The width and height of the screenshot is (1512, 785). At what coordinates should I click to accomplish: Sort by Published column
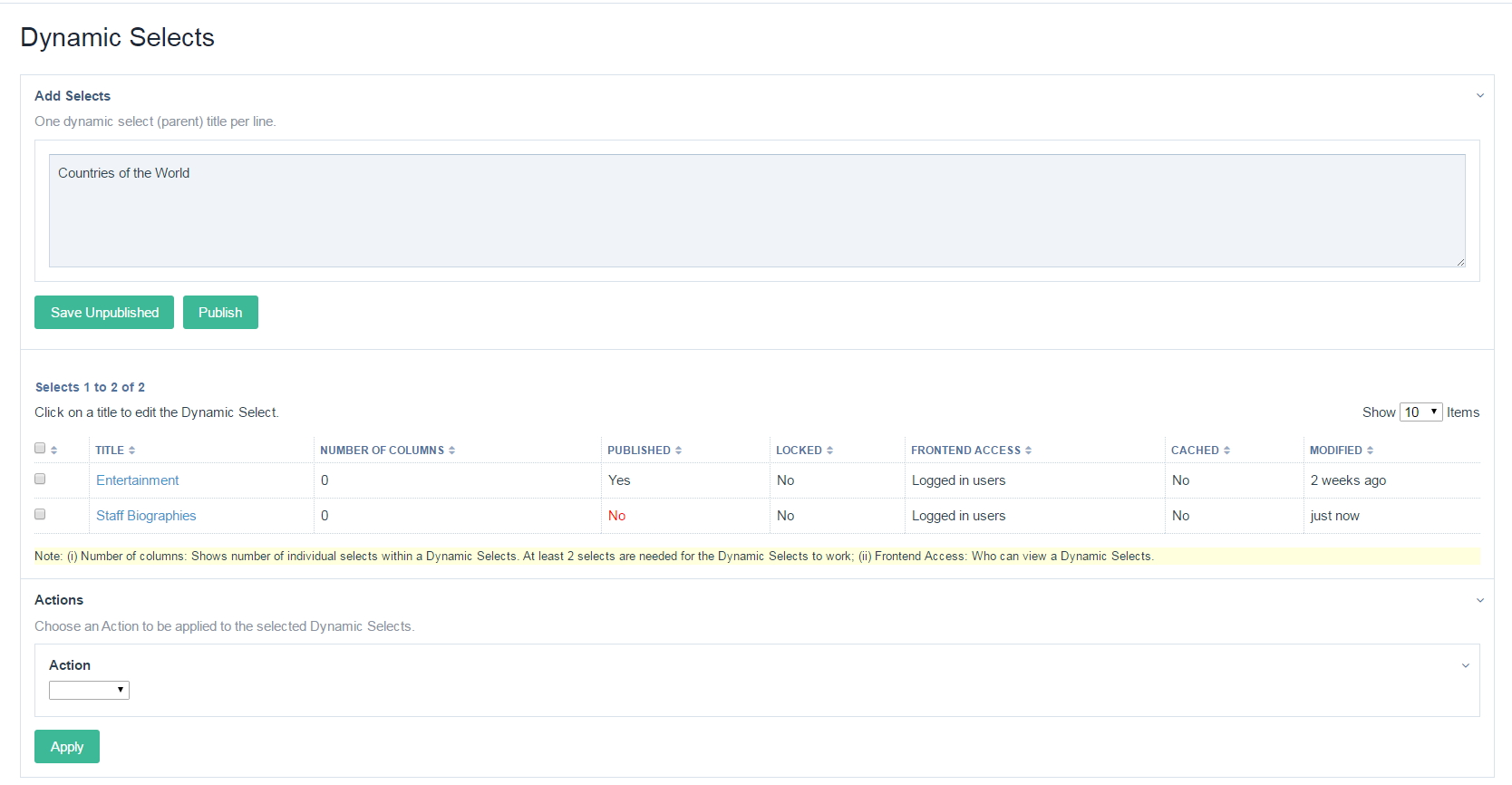[645, 451]
